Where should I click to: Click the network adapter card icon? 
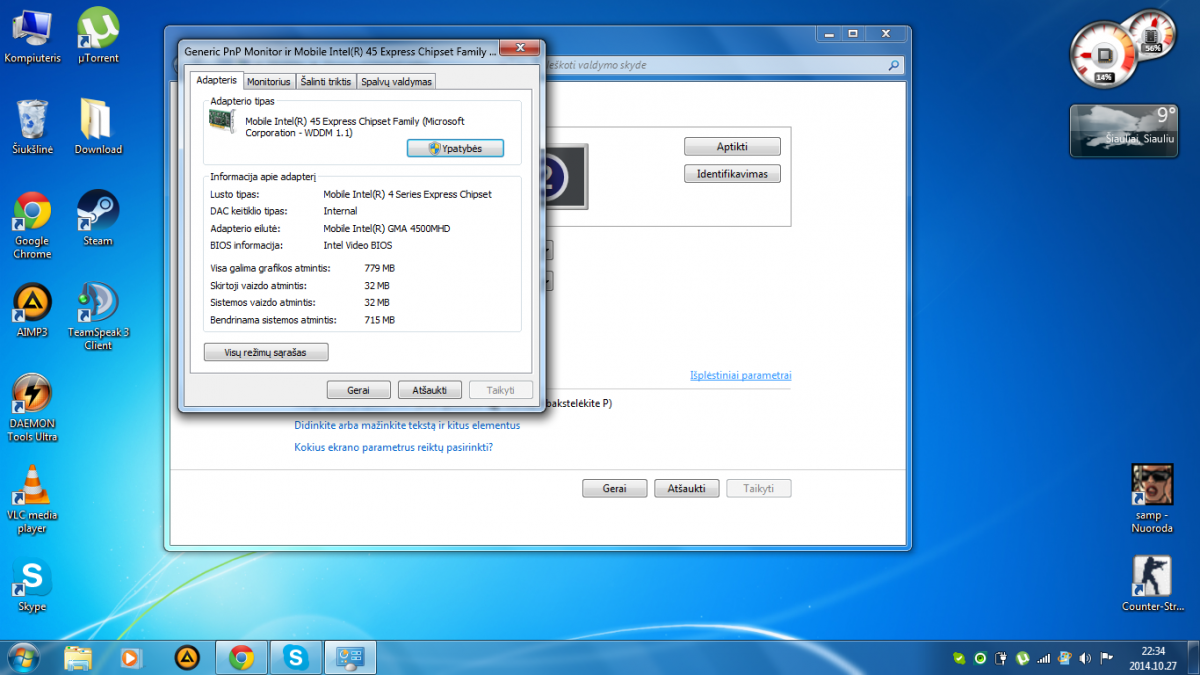[223, 122]
